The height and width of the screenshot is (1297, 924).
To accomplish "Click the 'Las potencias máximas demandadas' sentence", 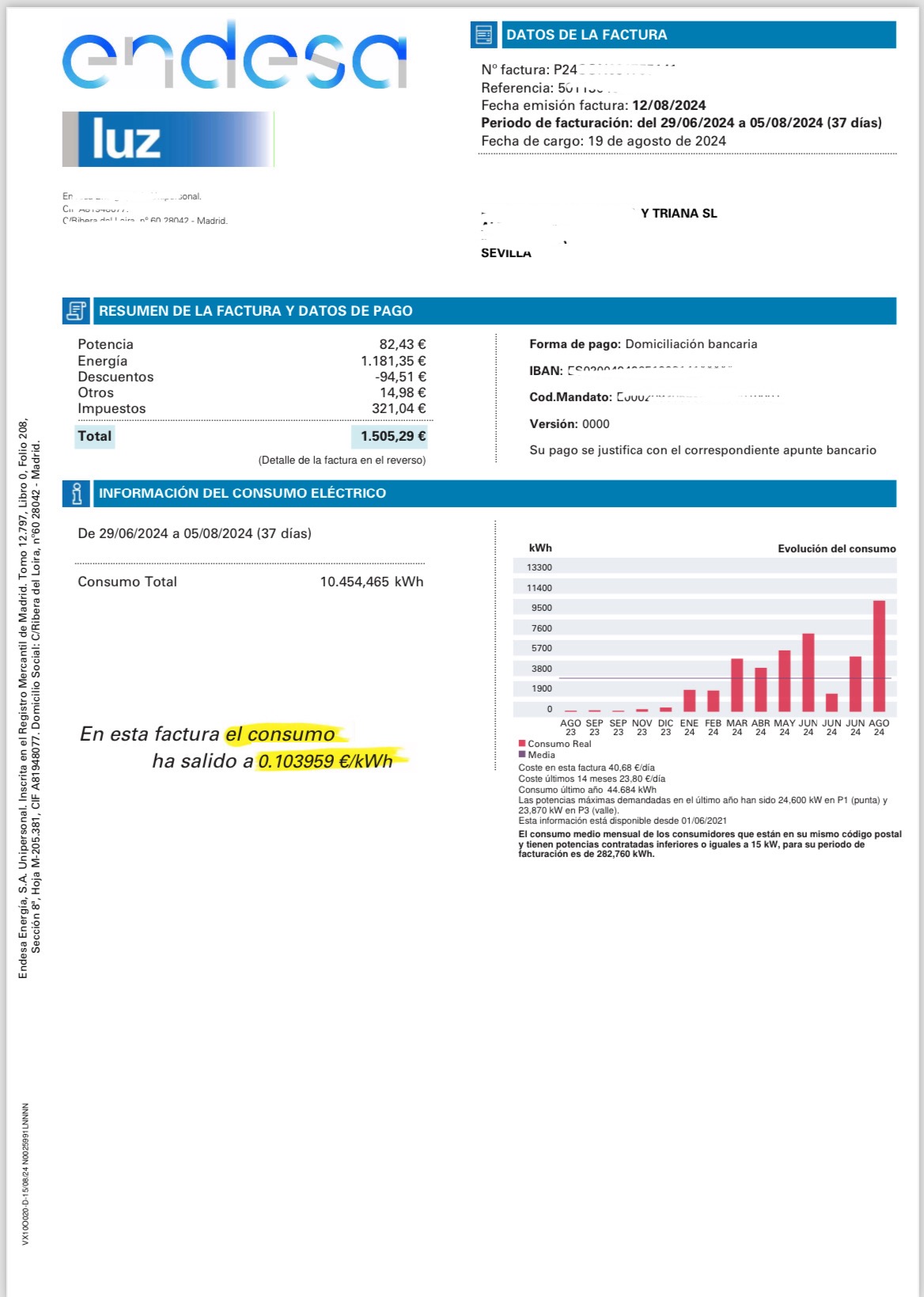I will pyautogui.click(x=702, y=805).
